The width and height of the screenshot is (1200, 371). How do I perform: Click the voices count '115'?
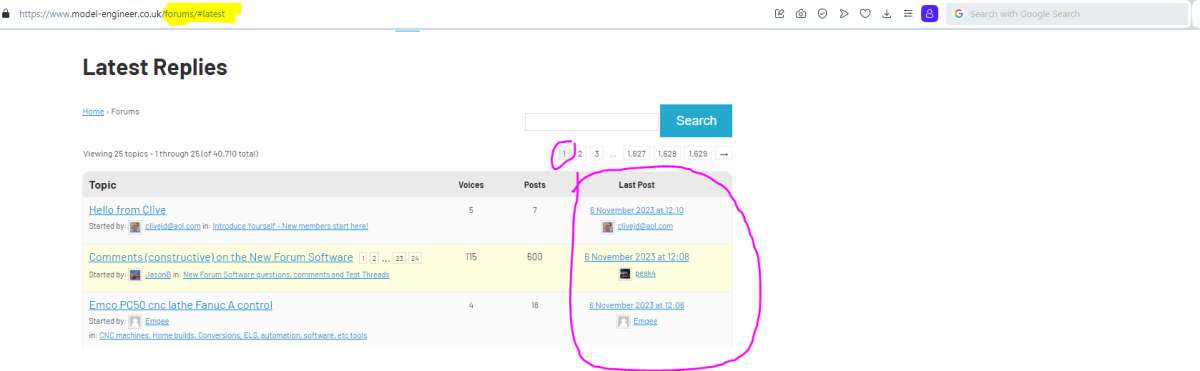(471, 257)
